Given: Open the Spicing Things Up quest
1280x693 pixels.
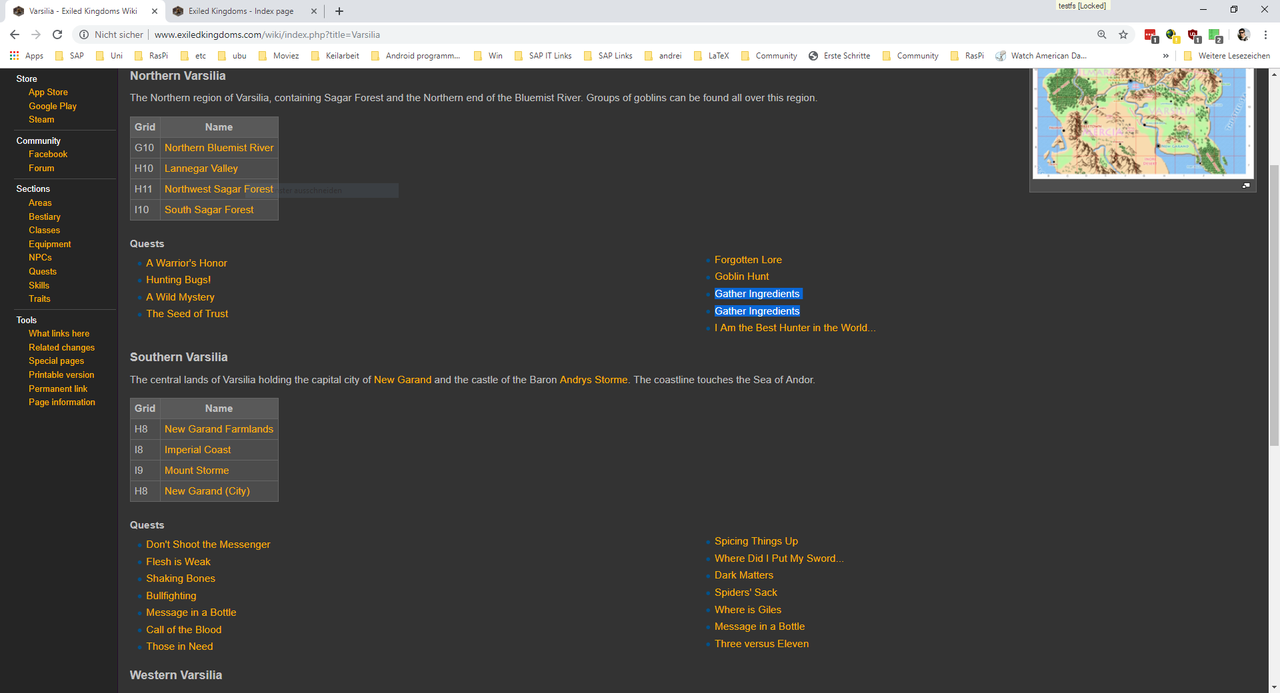Looking at the screenshot, I should [x=756, y=542].
